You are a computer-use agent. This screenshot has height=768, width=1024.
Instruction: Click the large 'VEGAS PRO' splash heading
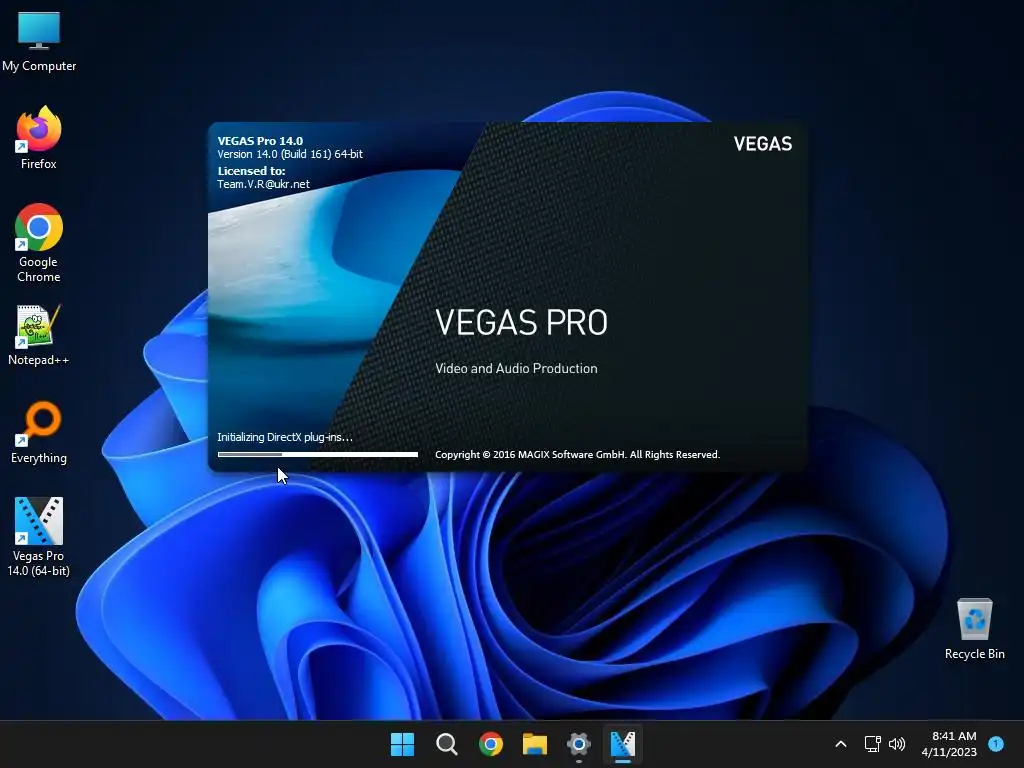[x=521, y=322]
